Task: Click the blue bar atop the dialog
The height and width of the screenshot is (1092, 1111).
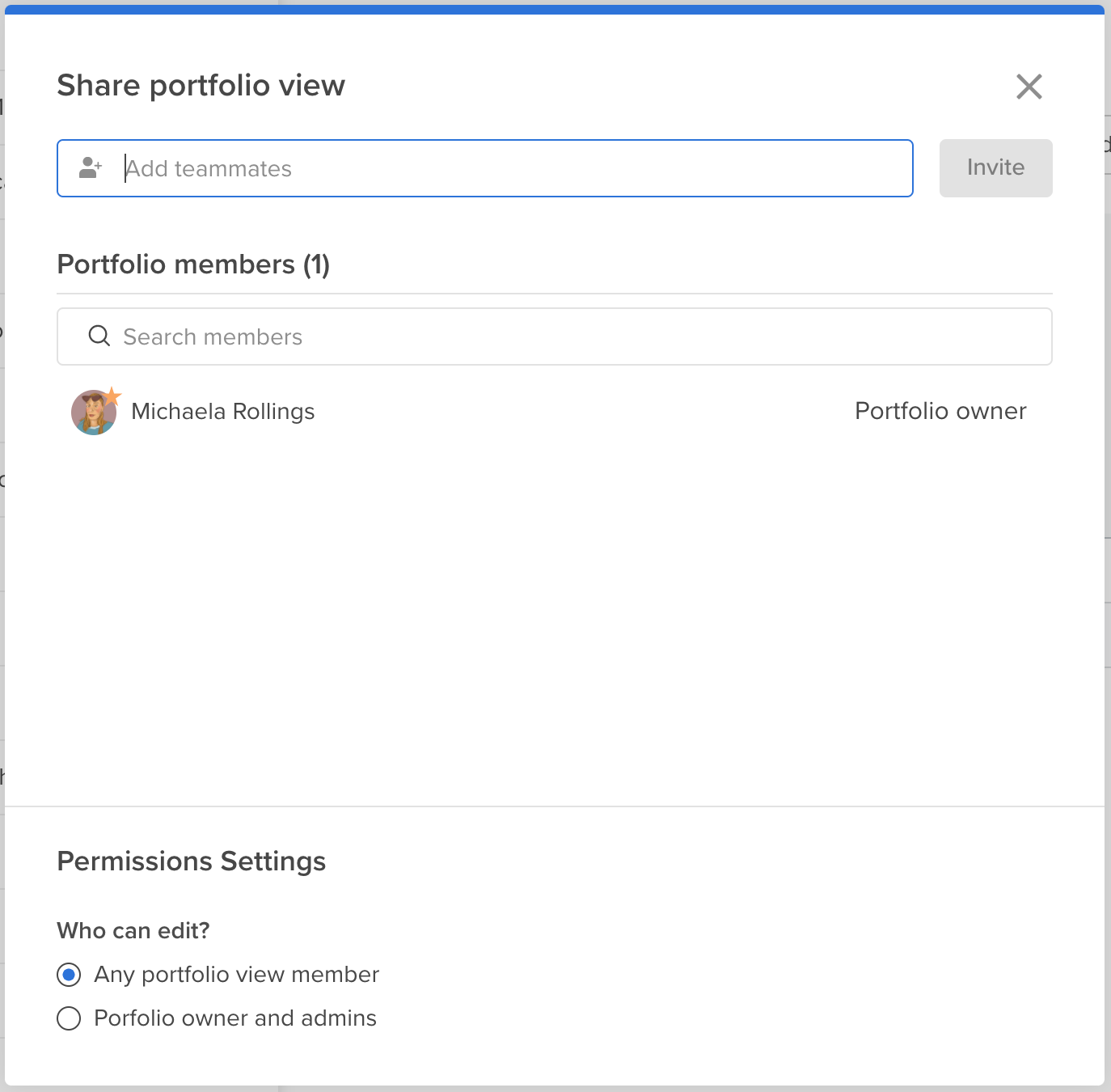Action: pos(555,10)
